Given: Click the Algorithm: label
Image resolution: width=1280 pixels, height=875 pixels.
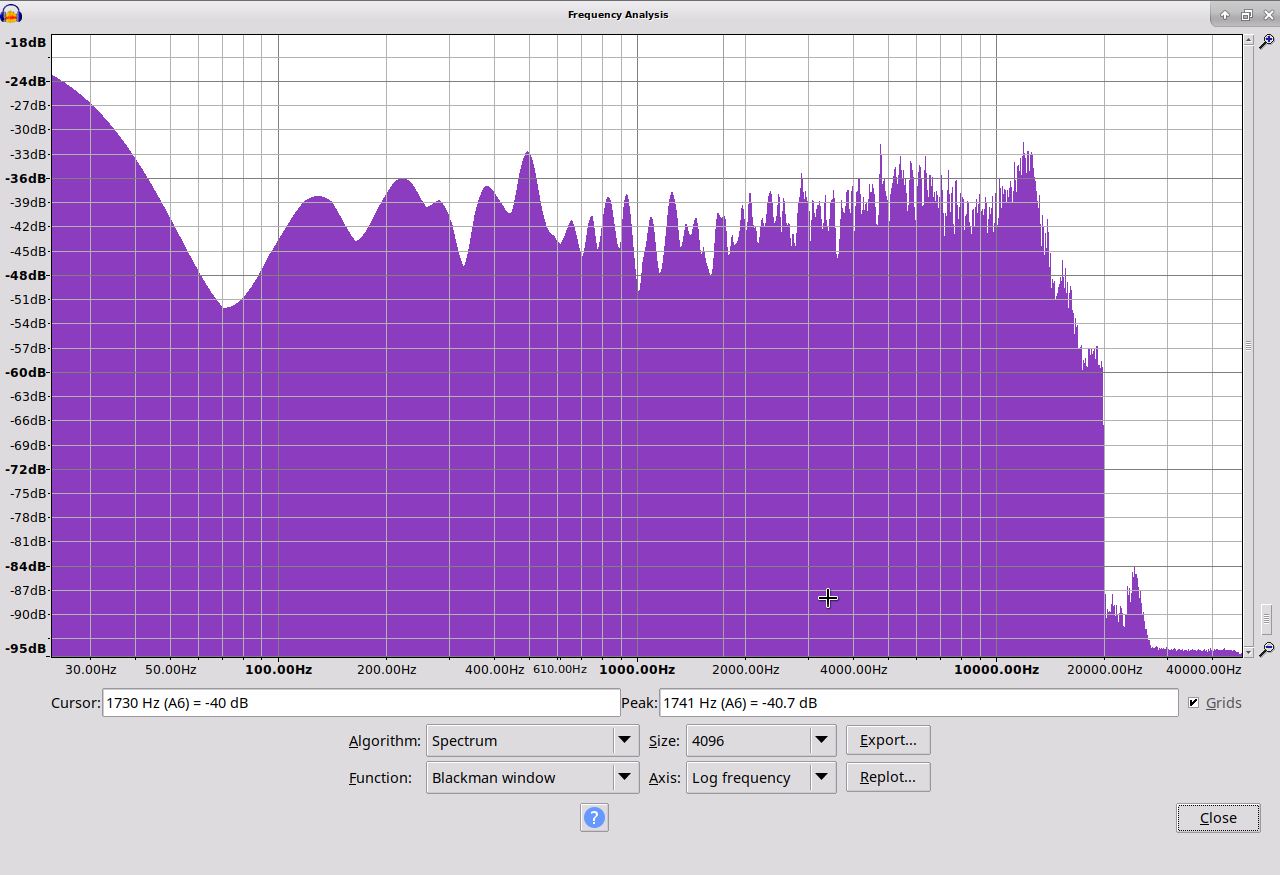Looking at the screenshot, I should (x=385, y=741).
